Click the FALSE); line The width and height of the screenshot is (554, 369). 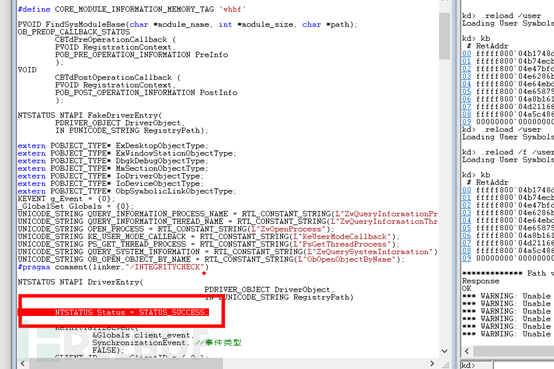click(108, 350)
